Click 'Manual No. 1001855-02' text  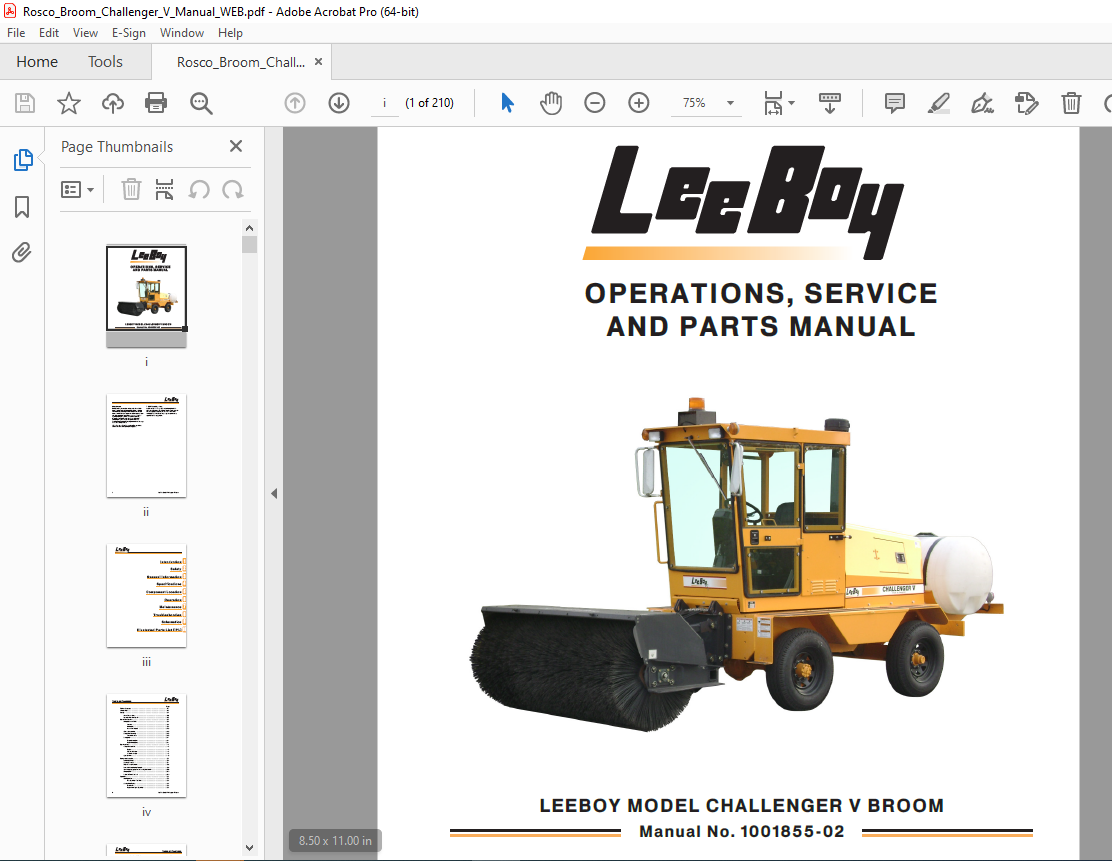[x=742, y=831]
